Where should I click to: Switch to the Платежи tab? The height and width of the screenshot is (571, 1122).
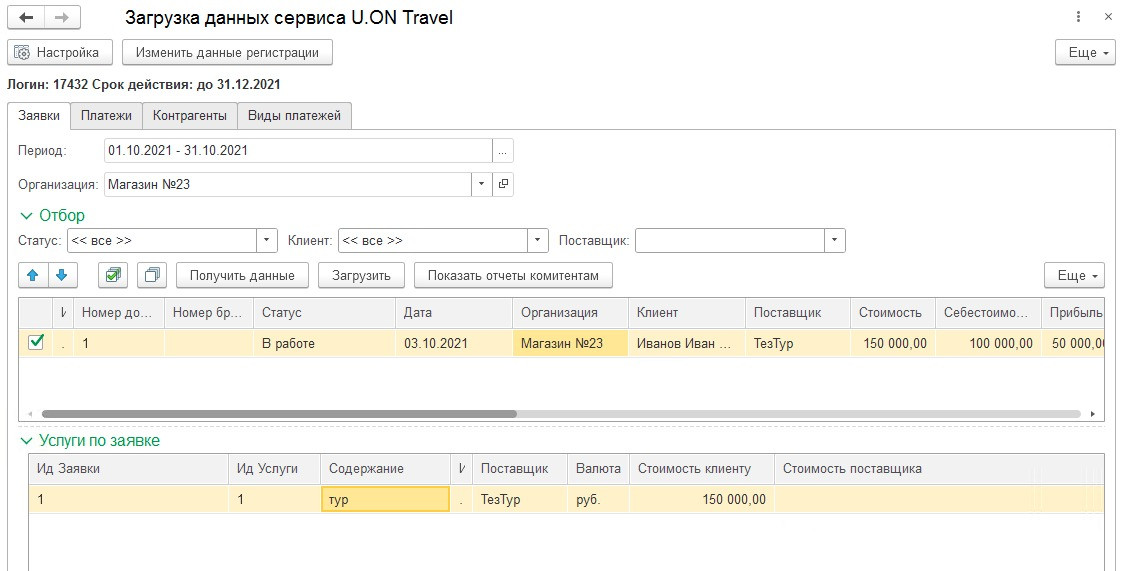click(x=106, y=116)
